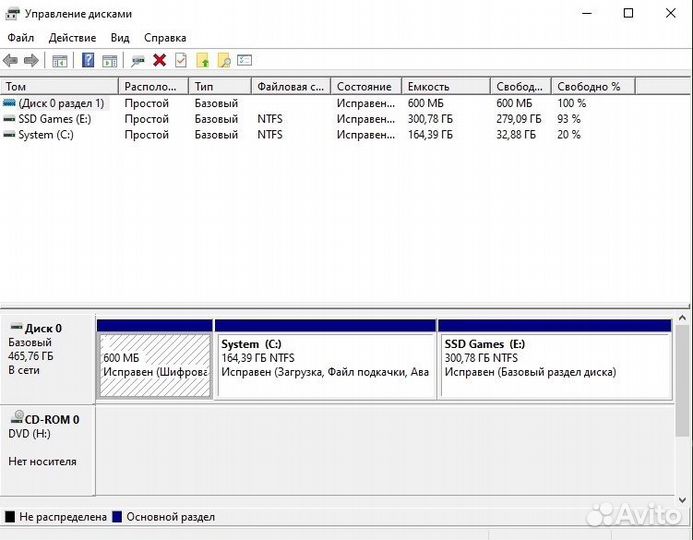693x540 pixels.
Task: Select the Диск 0 disk label panel
Action: (x=48, y=359)
